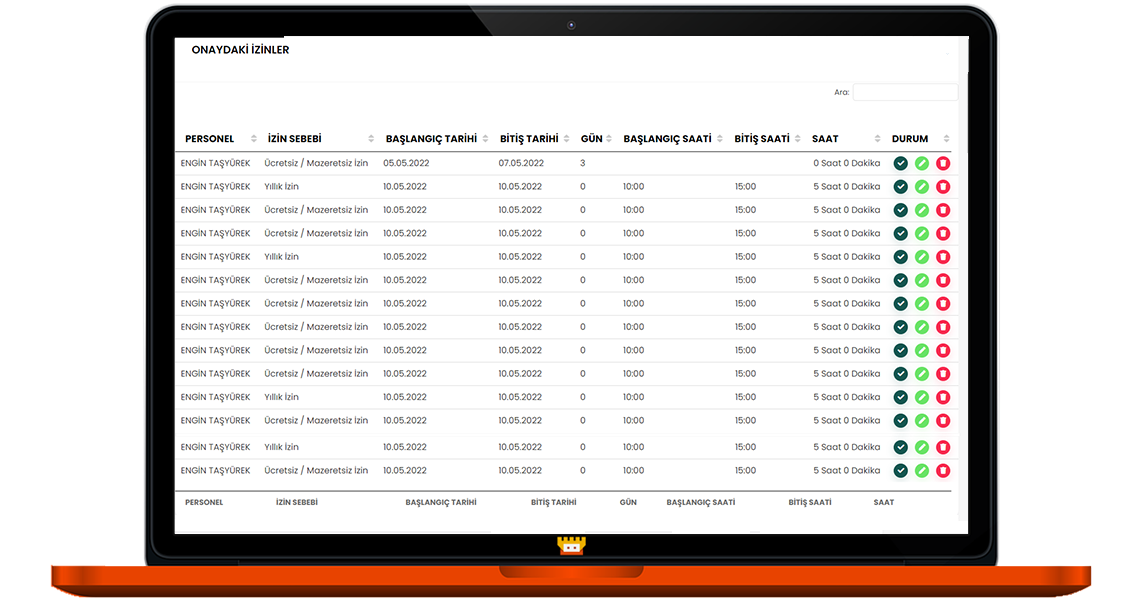Select the footer BİTİŞ SAATİ label
Screen dimensions: 1135x599
pyautogui.click(x=810, y=502)
